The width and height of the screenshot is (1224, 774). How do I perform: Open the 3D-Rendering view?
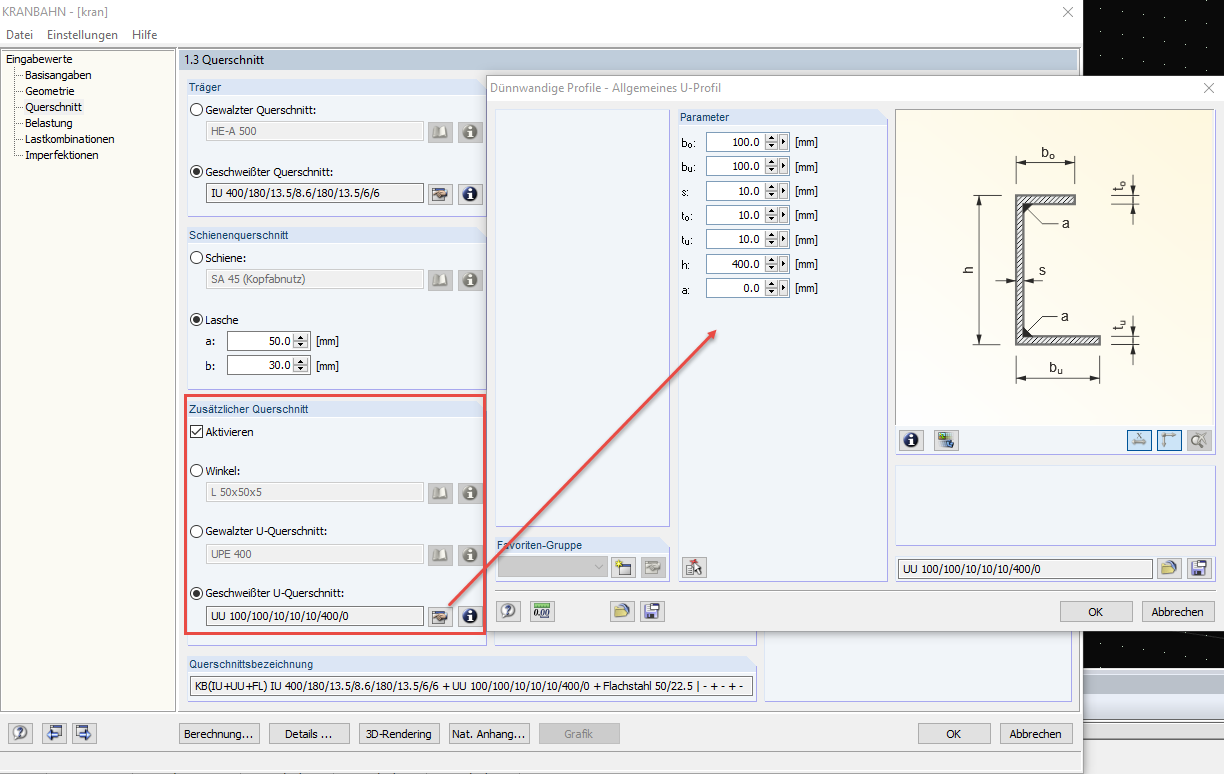(x=400, y=734)
